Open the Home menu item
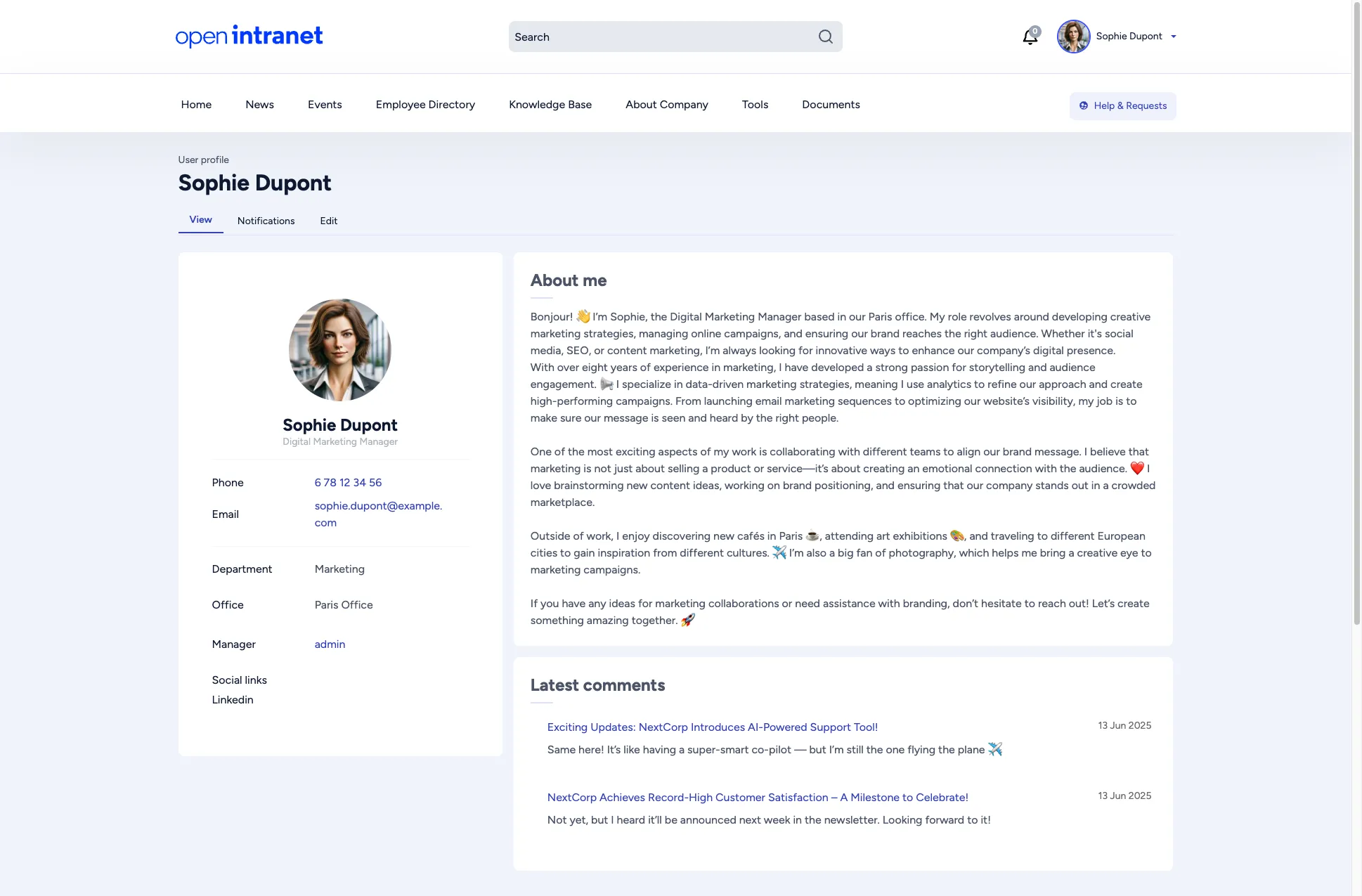This screenshot has width=1362, height=896. point(196,104)
